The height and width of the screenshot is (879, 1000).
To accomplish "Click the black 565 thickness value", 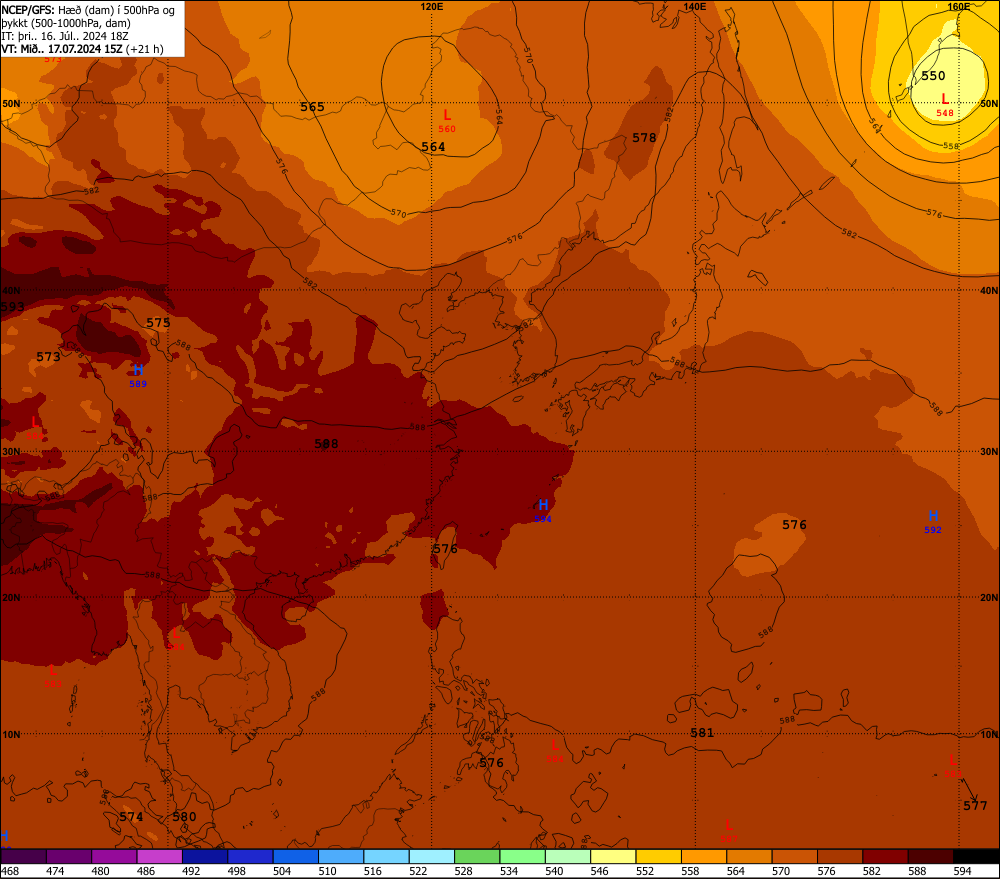I will click(312, 107).
